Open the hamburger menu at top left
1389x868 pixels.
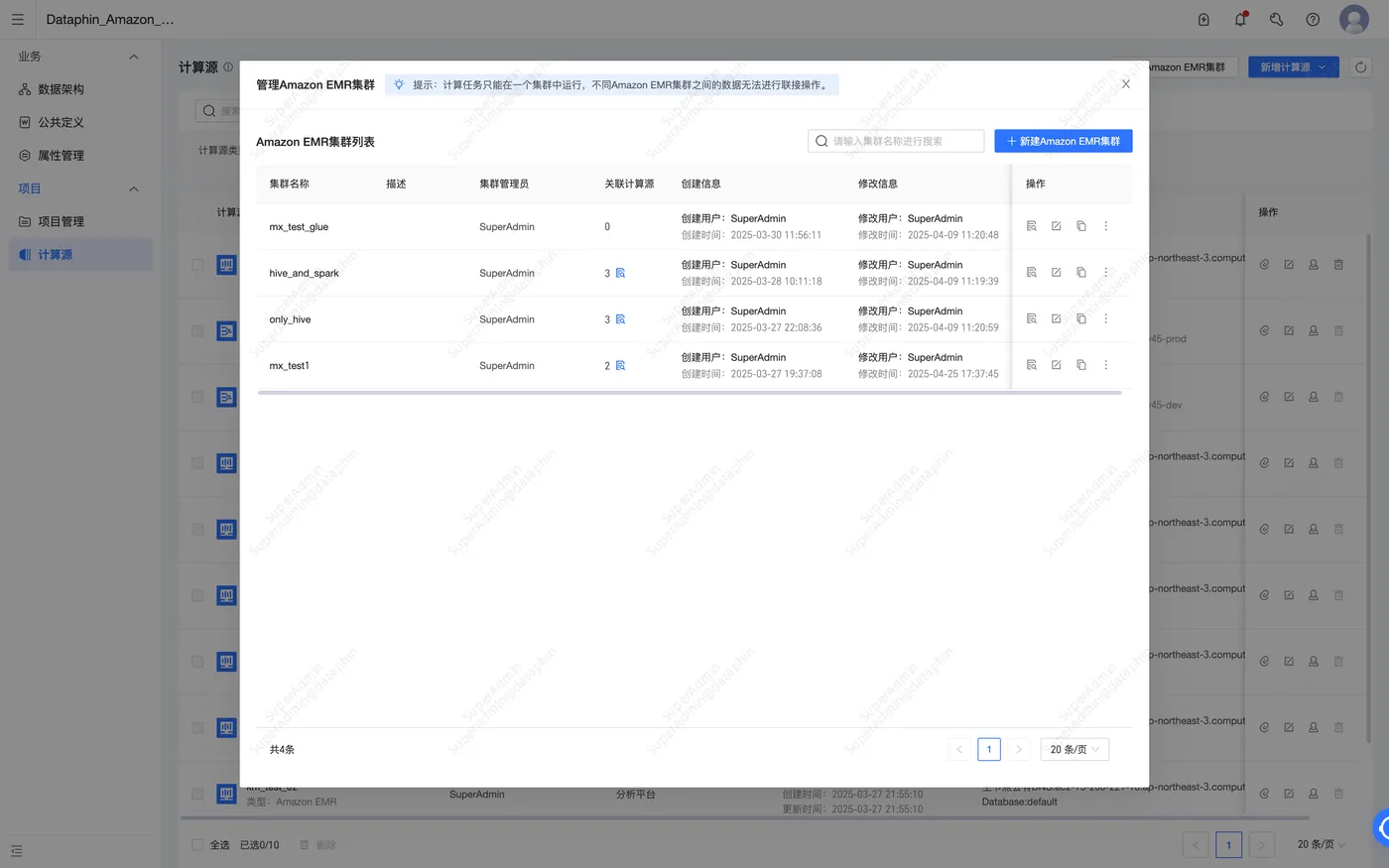tap(17, 19)
